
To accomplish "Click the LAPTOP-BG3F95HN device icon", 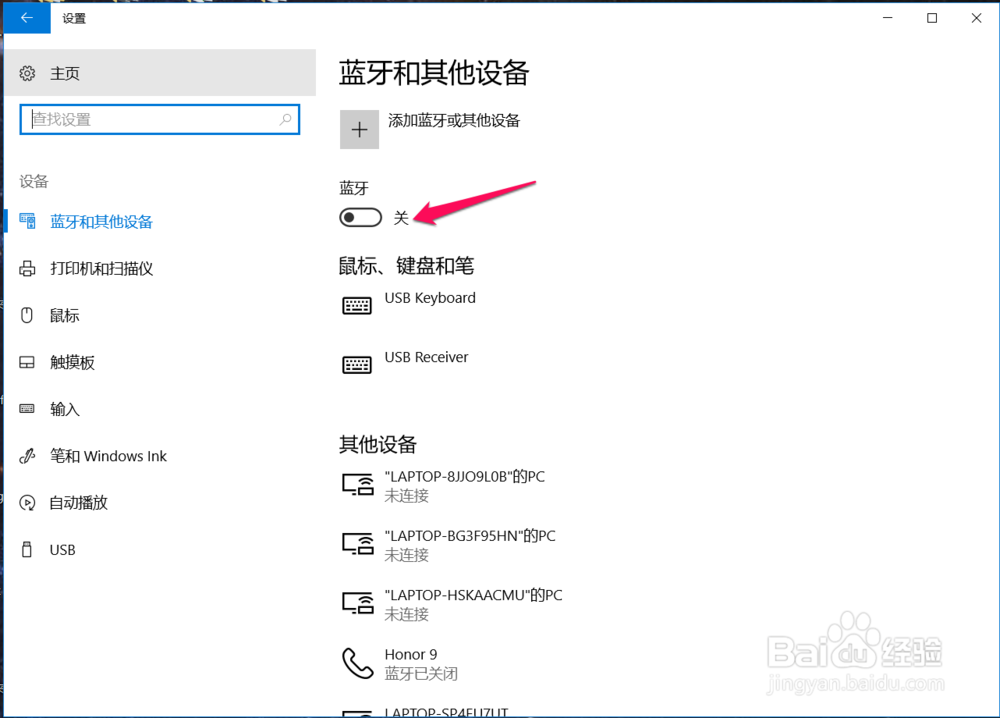I will (x=358, y=544).
